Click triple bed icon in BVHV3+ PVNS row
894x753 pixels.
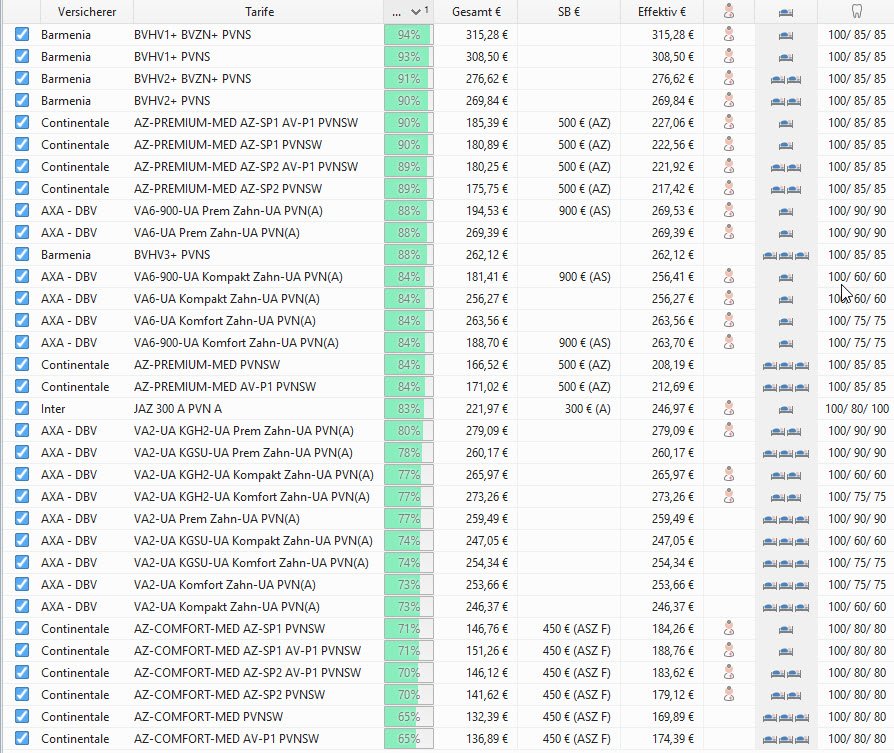tap(786, 255)
